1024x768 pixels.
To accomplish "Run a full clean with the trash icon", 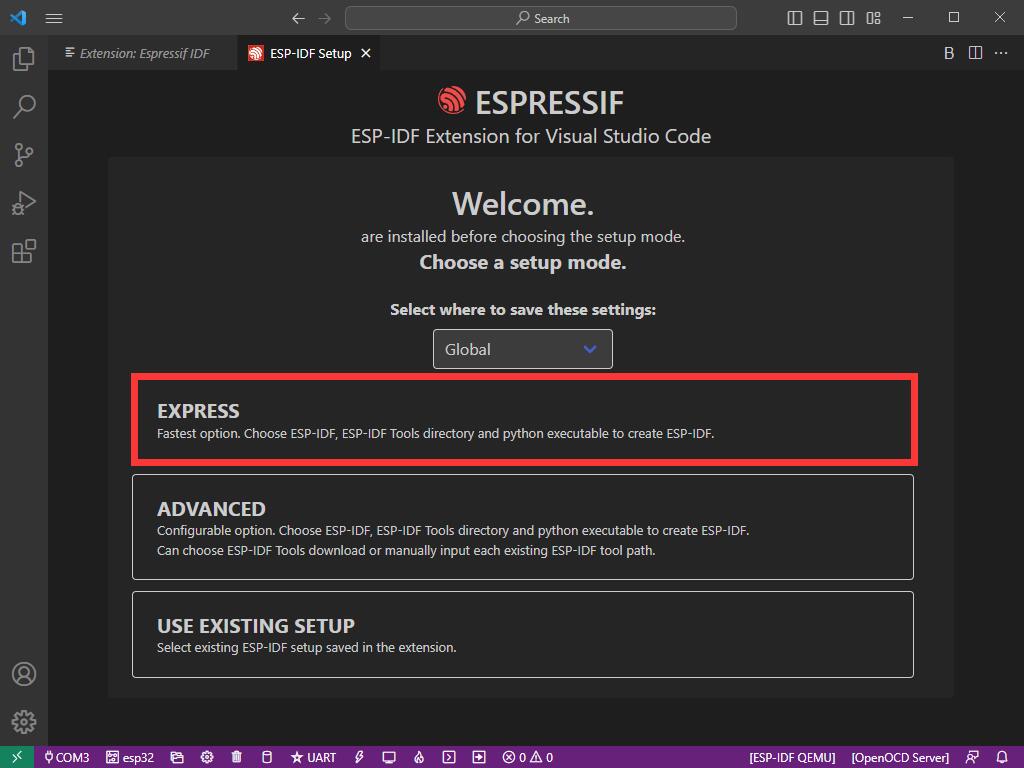I will coord(236,757).
